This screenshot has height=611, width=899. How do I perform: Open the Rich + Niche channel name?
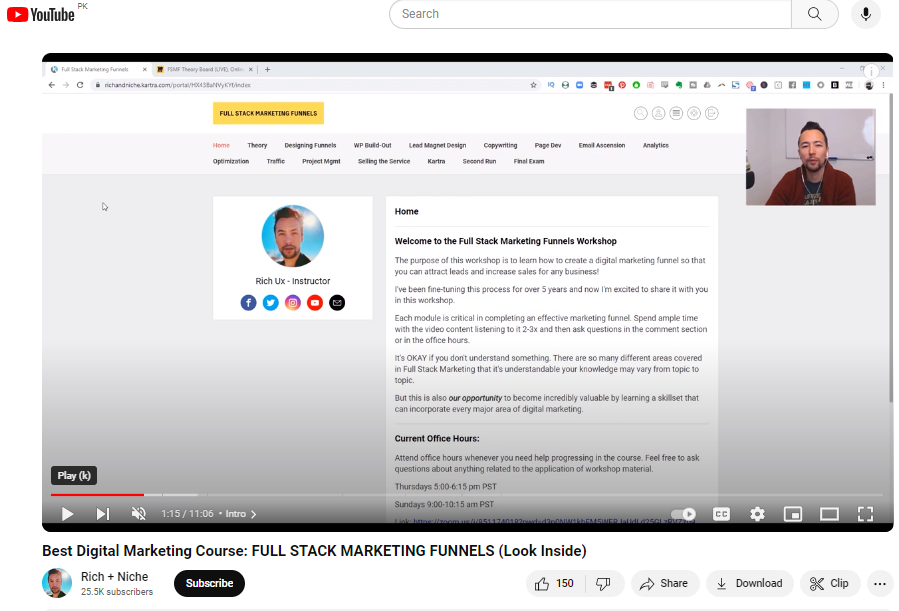(x=114, y=577)
